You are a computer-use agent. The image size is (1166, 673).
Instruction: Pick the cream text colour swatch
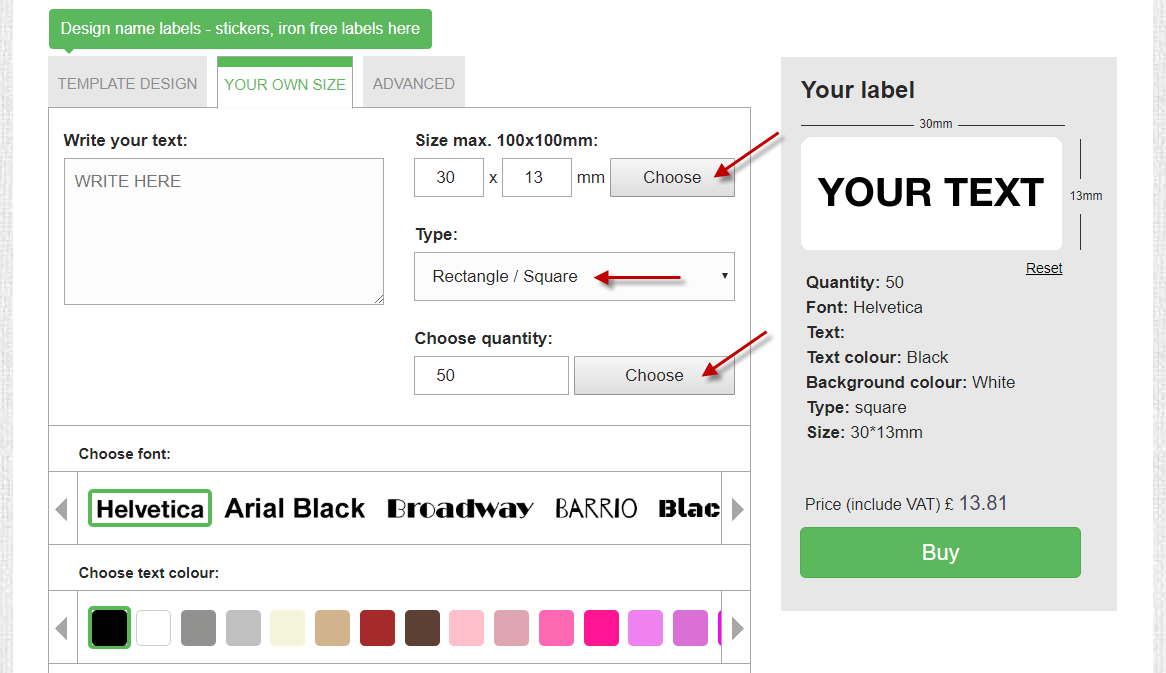tap(288, 628)
